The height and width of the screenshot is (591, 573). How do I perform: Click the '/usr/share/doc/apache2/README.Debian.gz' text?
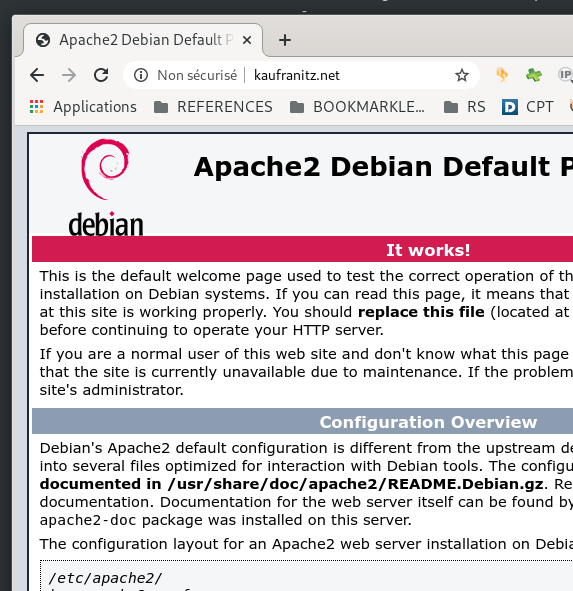[x=355, y=484]
